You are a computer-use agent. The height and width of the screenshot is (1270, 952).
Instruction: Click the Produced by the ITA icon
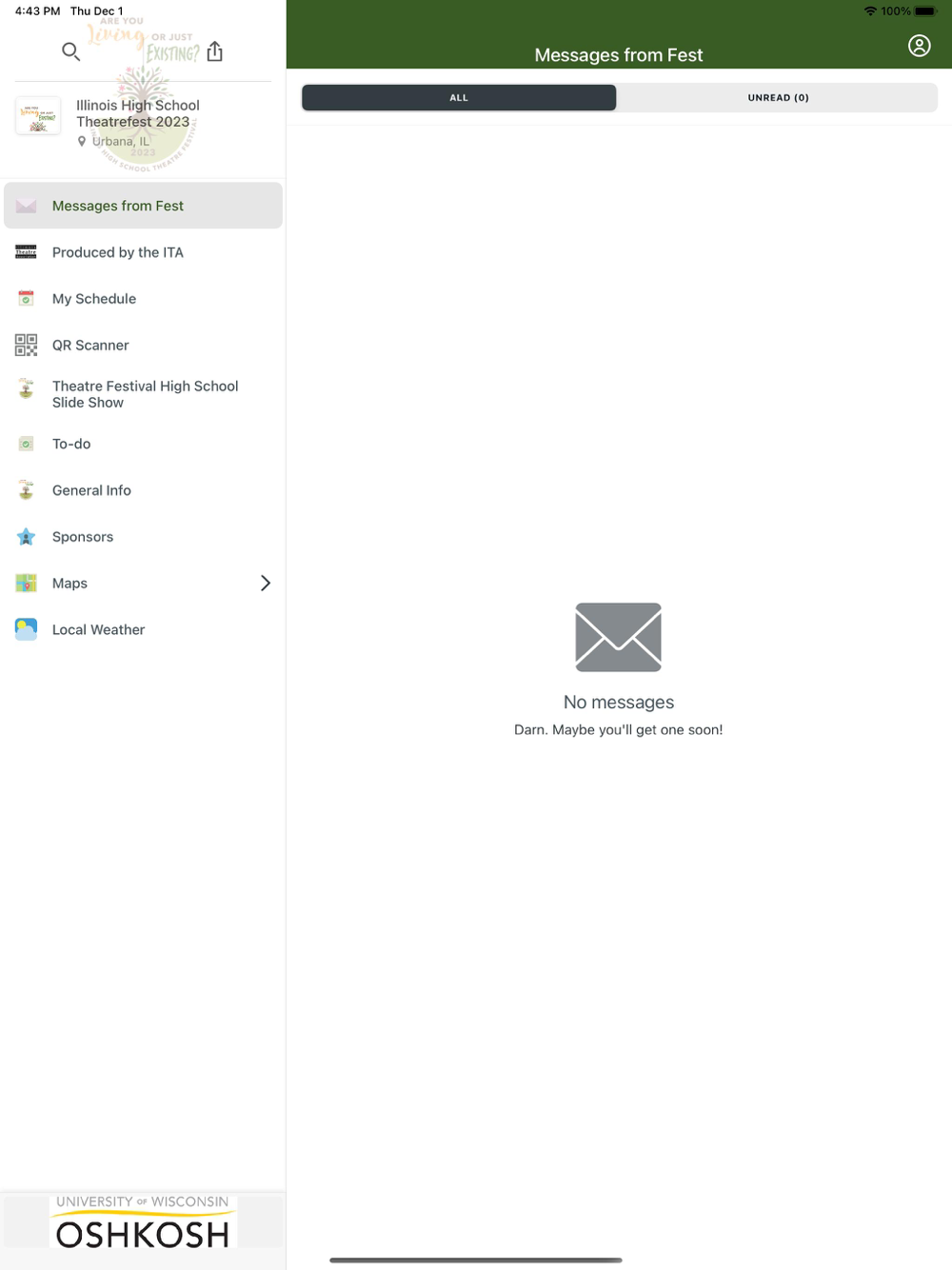26,252
